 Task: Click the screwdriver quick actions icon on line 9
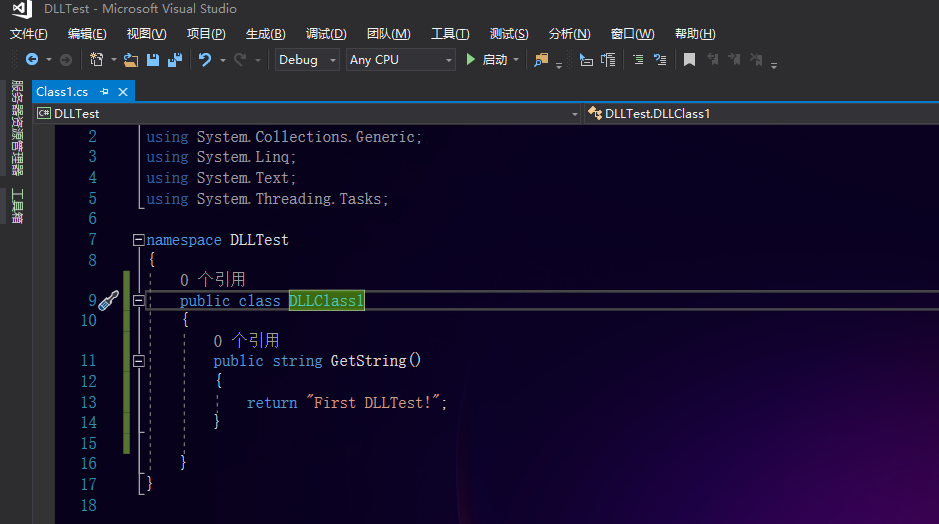(108, 300)
